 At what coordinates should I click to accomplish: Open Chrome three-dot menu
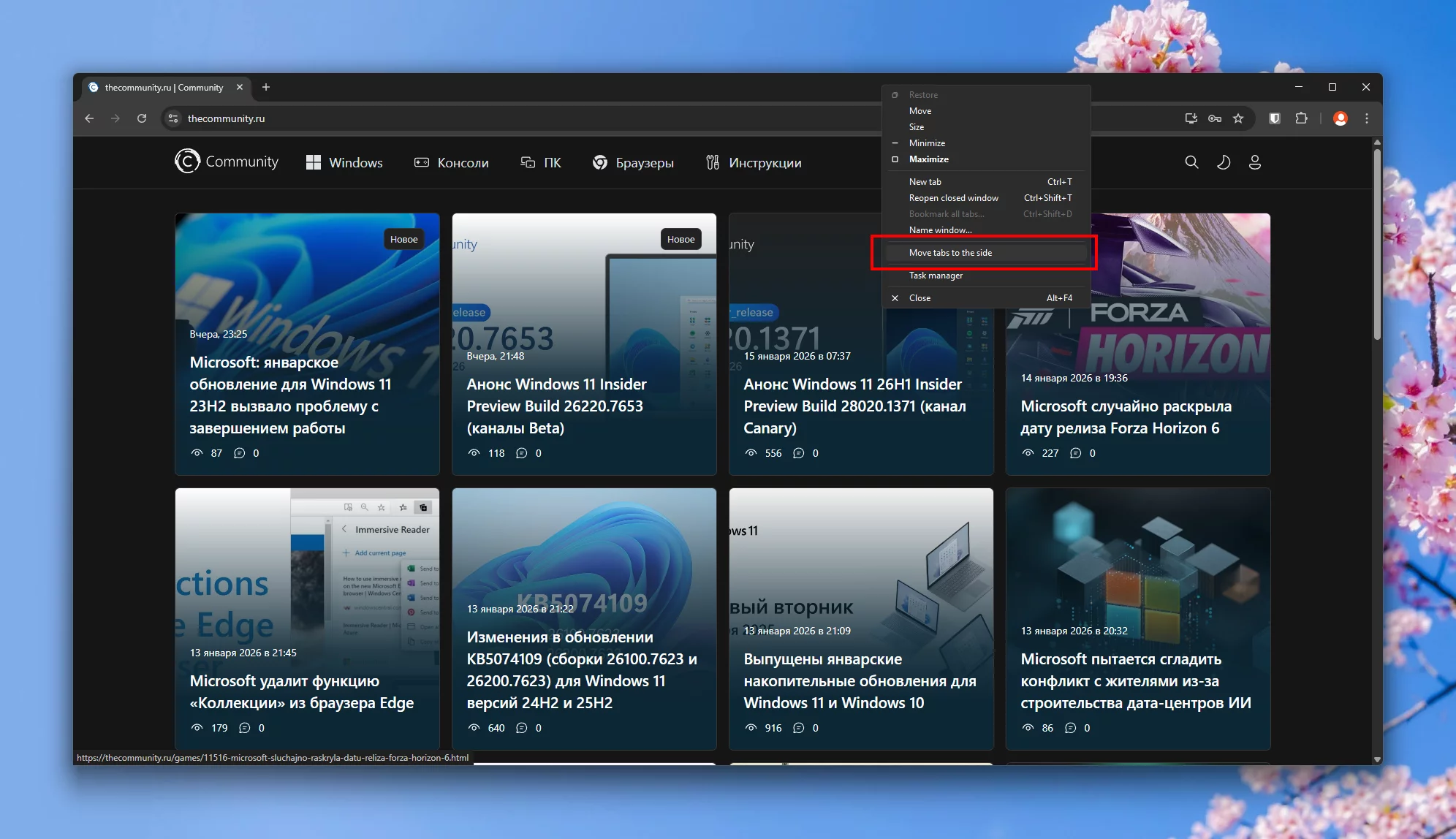1367,118
